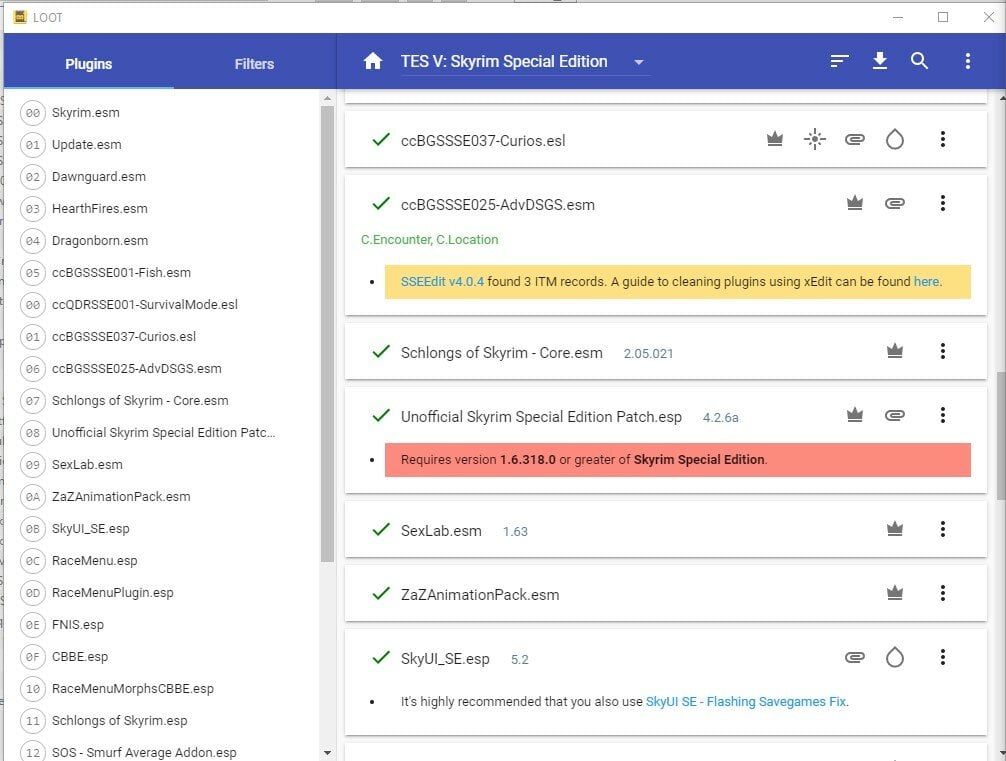Open three-dot menu for Unofficial Skyrim Special Edition Patch
Image resolution: width=1006 pixels, height=761 pixels.
point(942,415)
